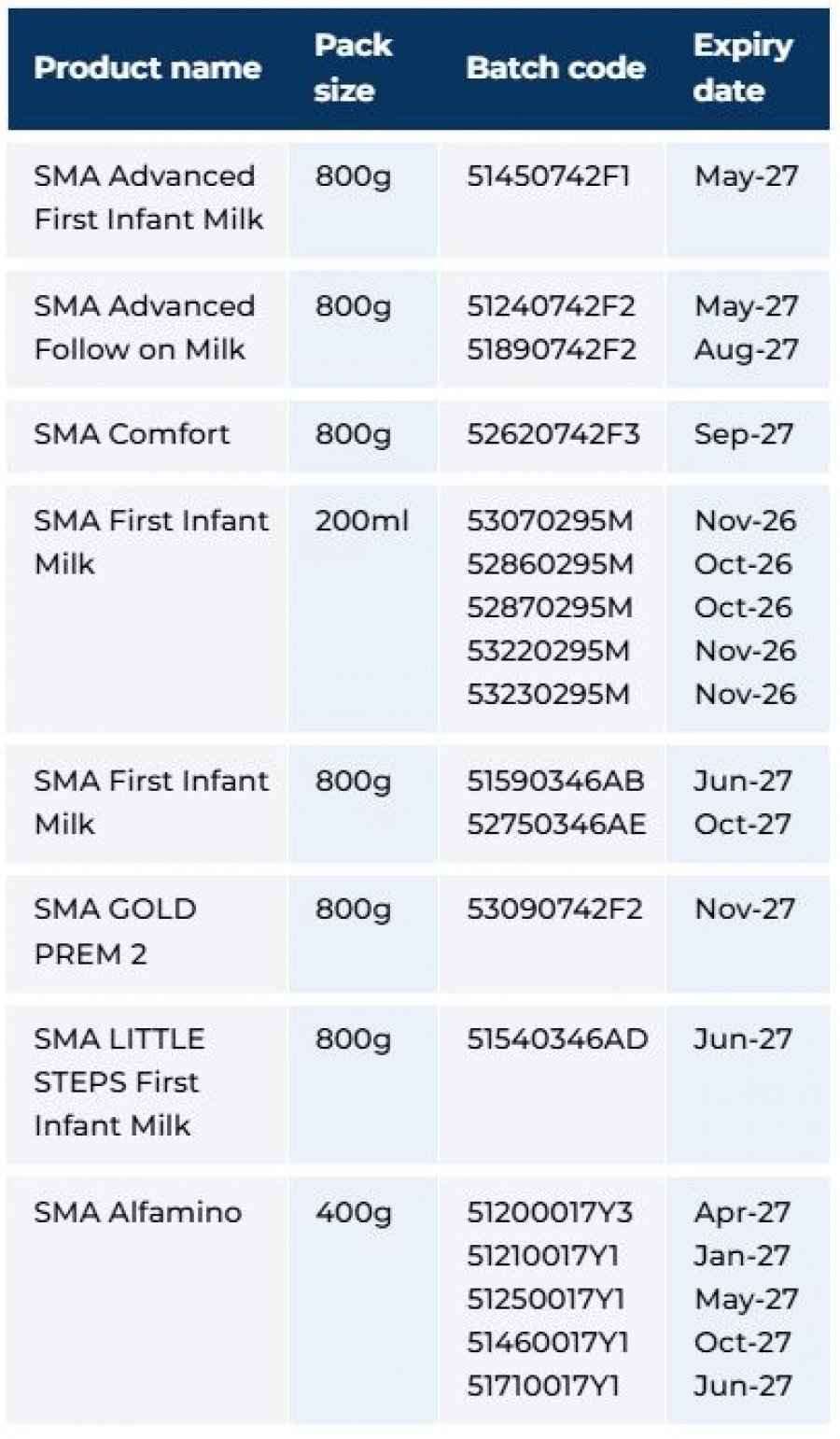
Task: Click the Expiry date column header
Action: point(743,68)
